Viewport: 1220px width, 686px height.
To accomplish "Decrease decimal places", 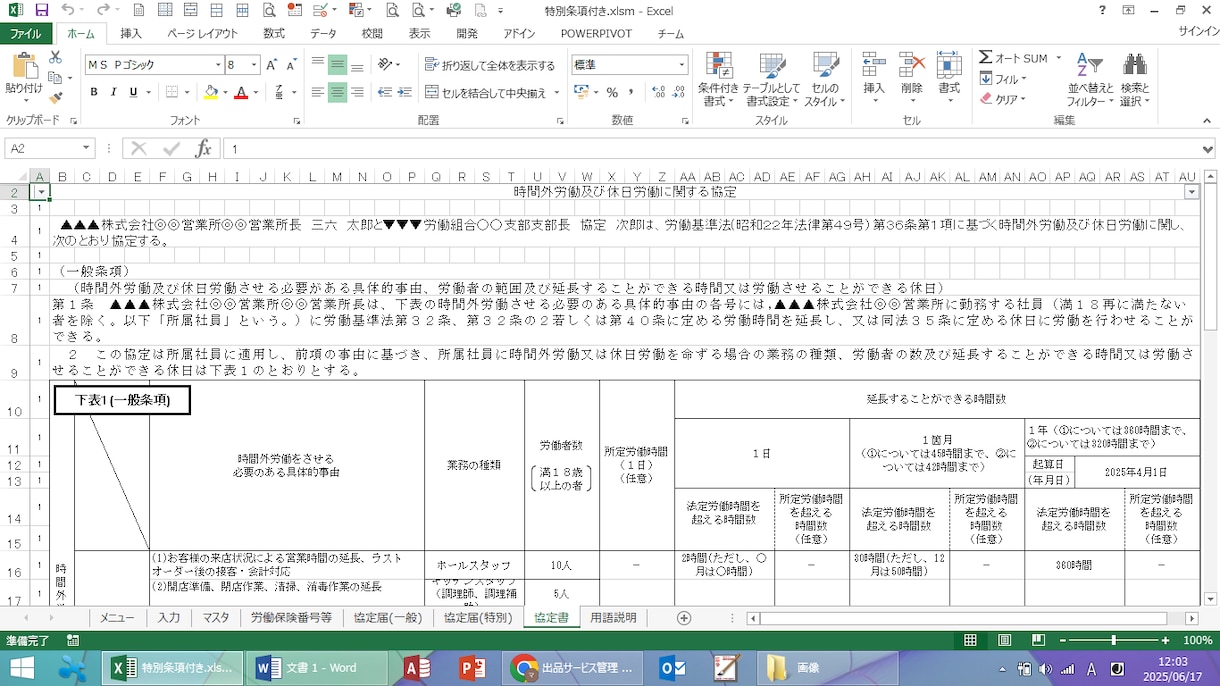I will pyautogui.click(x=679, y=92).
